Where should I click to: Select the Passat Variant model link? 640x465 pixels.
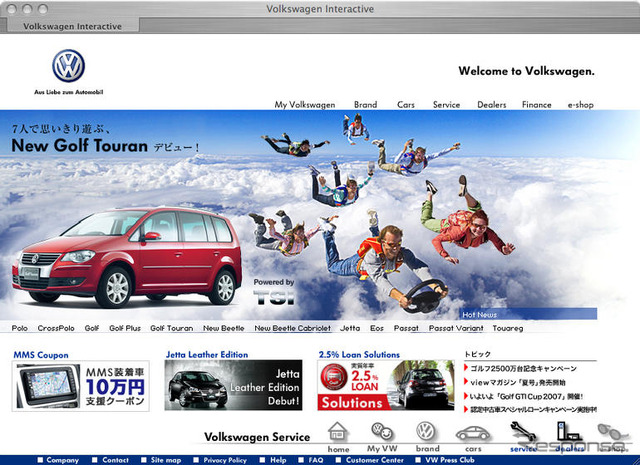(x=456, y=328)
